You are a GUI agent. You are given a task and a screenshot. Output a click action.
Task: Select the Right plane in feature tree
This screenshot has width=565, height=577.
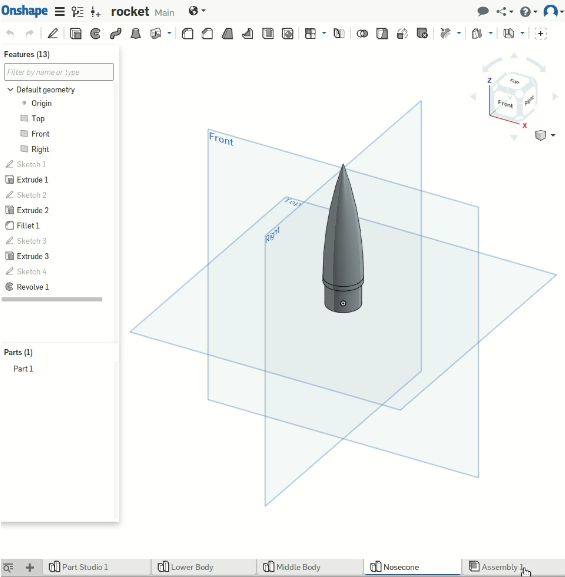[40, 149]
